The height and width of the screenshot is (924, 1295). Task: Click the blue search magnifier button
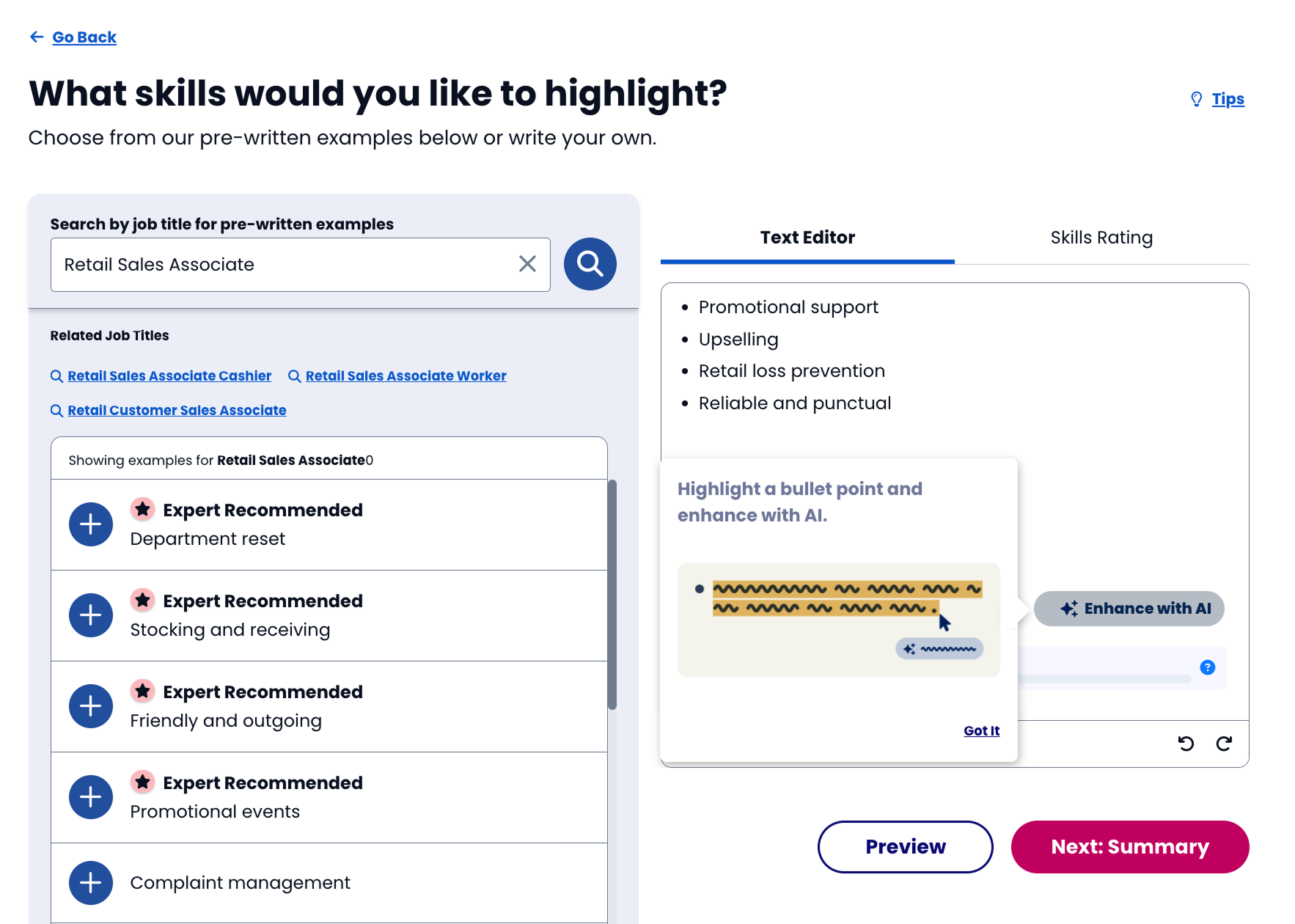click(590, 264)
